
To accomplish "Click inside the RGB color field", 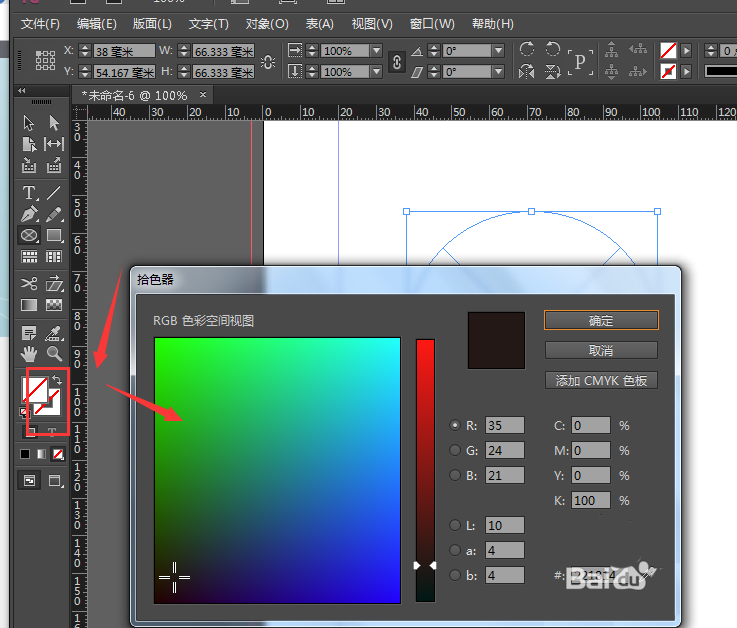I will (277, 470).
